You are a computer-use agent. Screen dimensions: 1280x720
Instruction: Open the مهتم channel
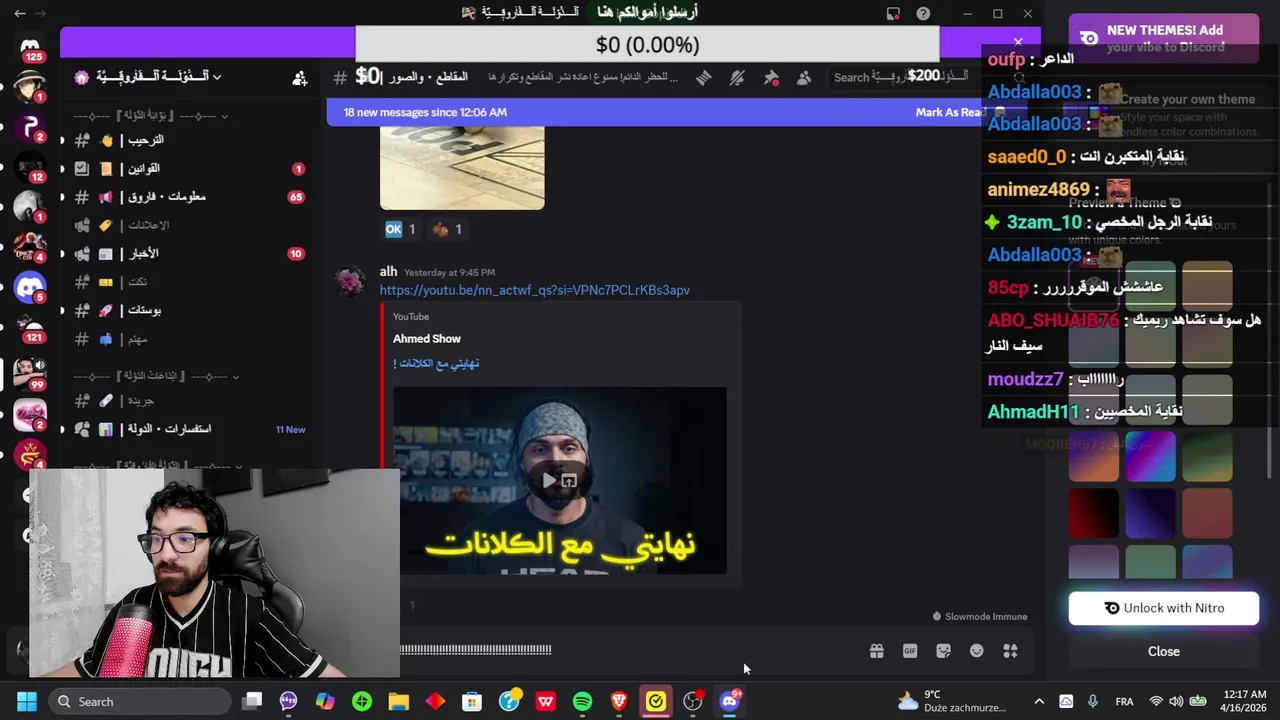[190, 339]
